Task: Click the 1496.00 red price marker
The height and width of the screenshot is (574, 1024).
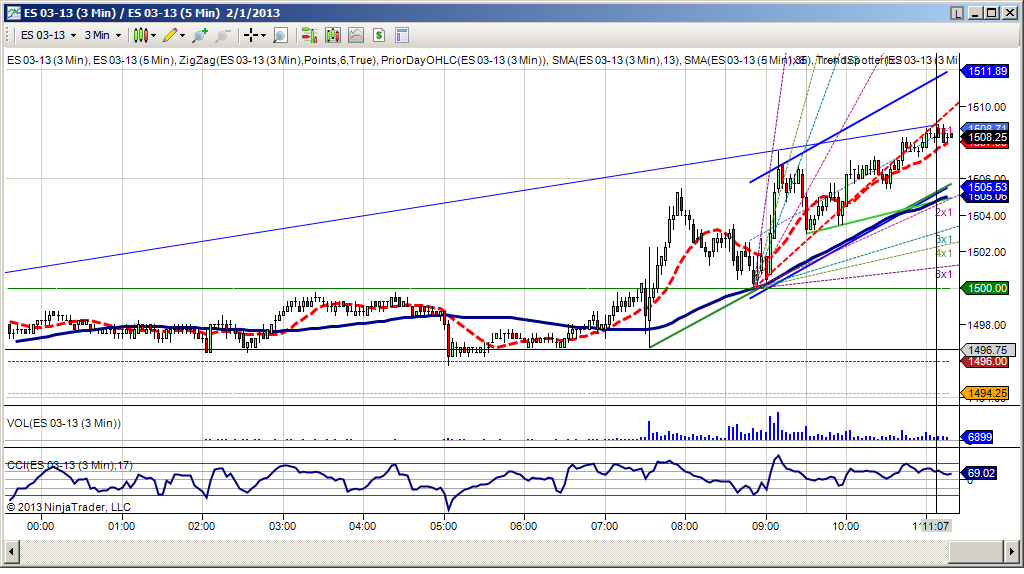Action: (x=986, y=362)
